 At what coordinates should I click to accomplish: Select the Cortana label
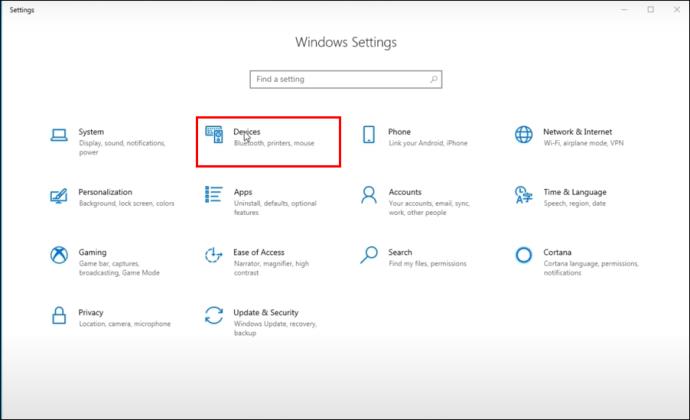click(557, 252)
